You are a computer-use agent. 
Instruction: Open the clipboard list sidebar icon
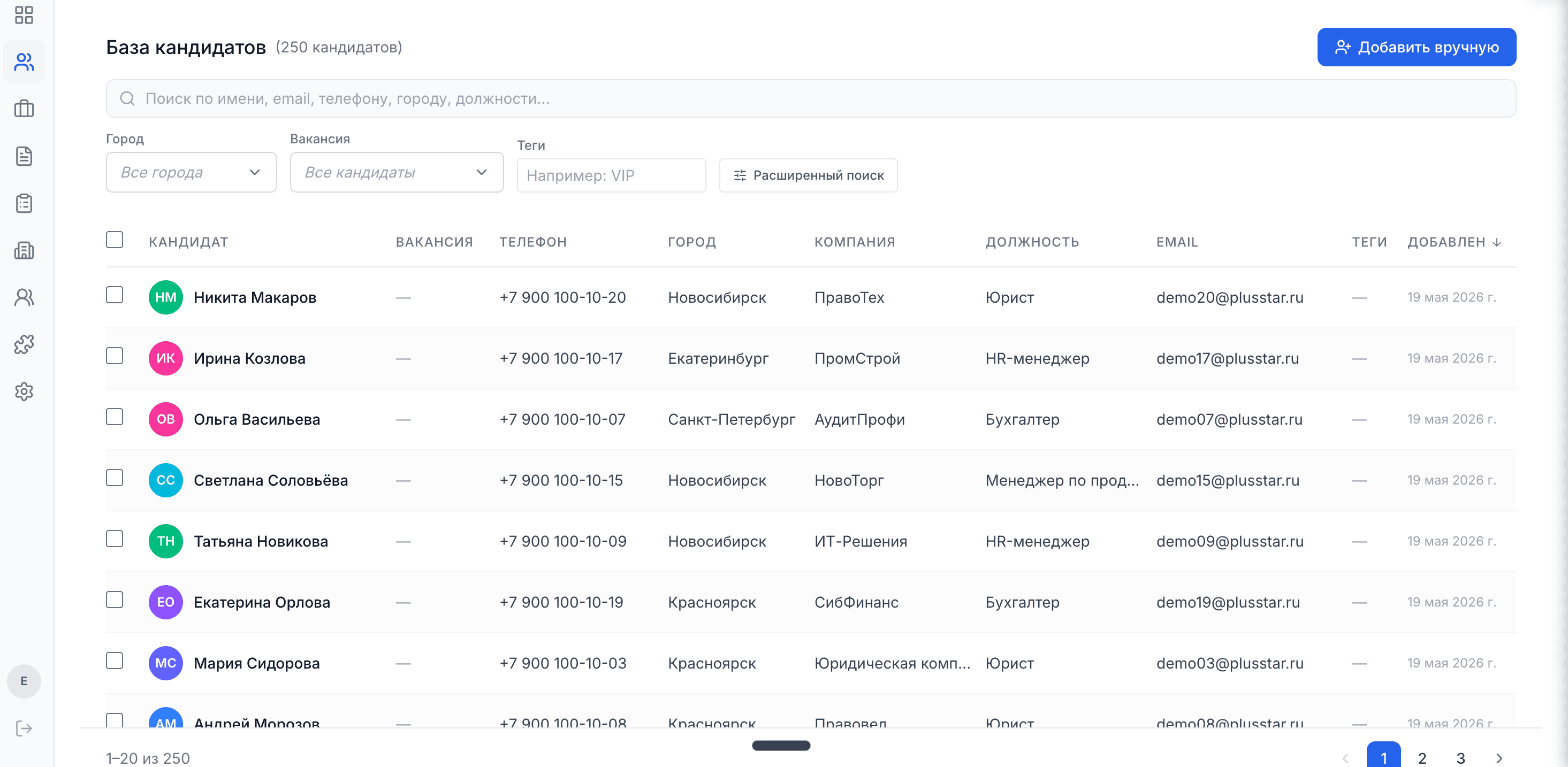(x=24, y=203)
